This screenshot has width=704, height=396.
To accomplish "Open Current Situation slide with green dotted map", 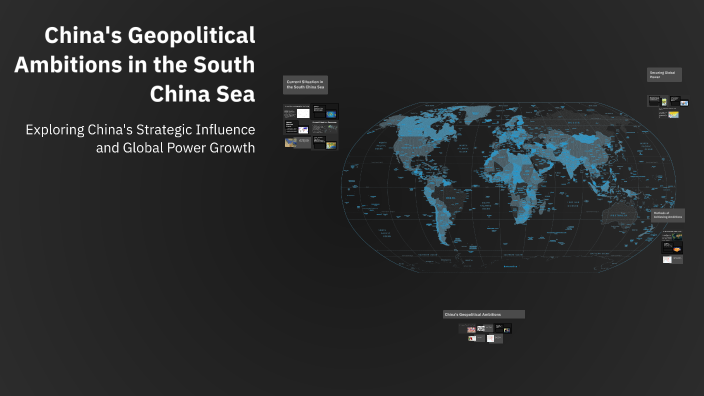I will pos(324,128).
